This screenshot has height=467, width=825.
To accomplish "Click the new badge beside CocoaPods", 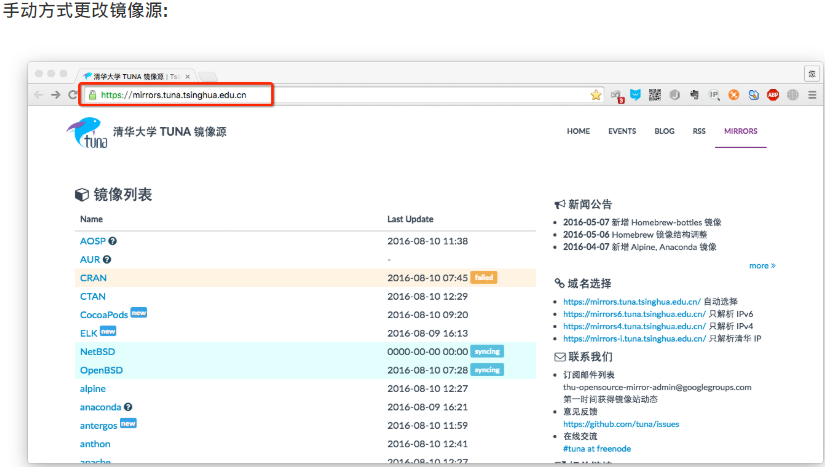I will click(138, 312).
